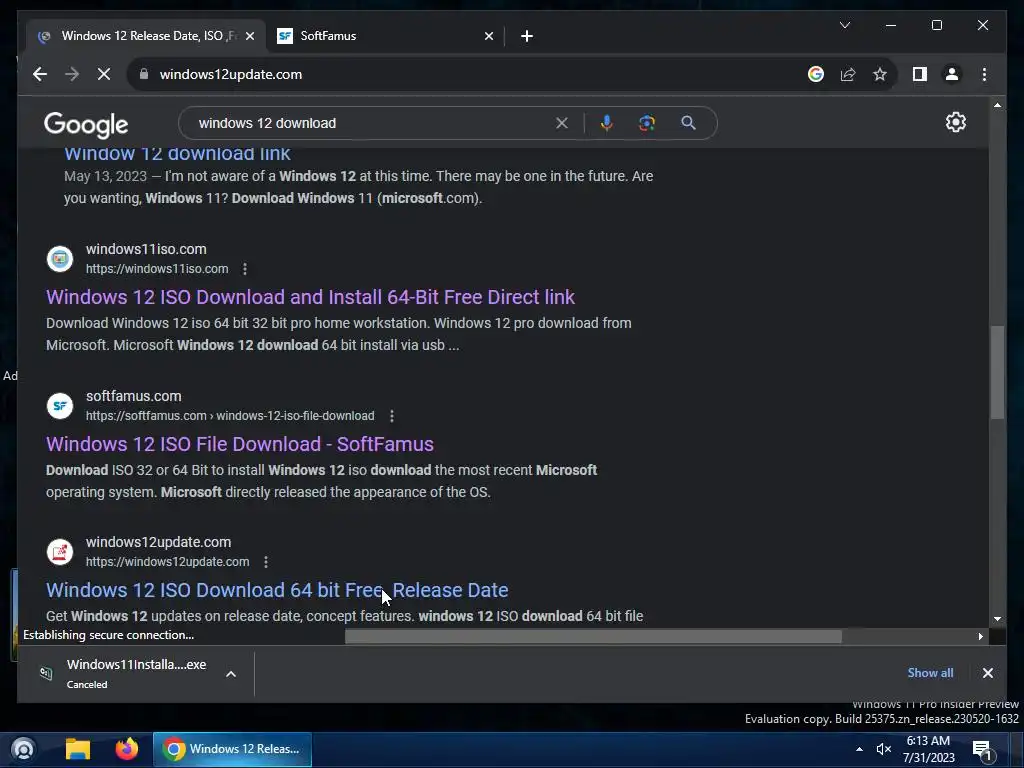Click the scroll up arrow

point(997,105)
